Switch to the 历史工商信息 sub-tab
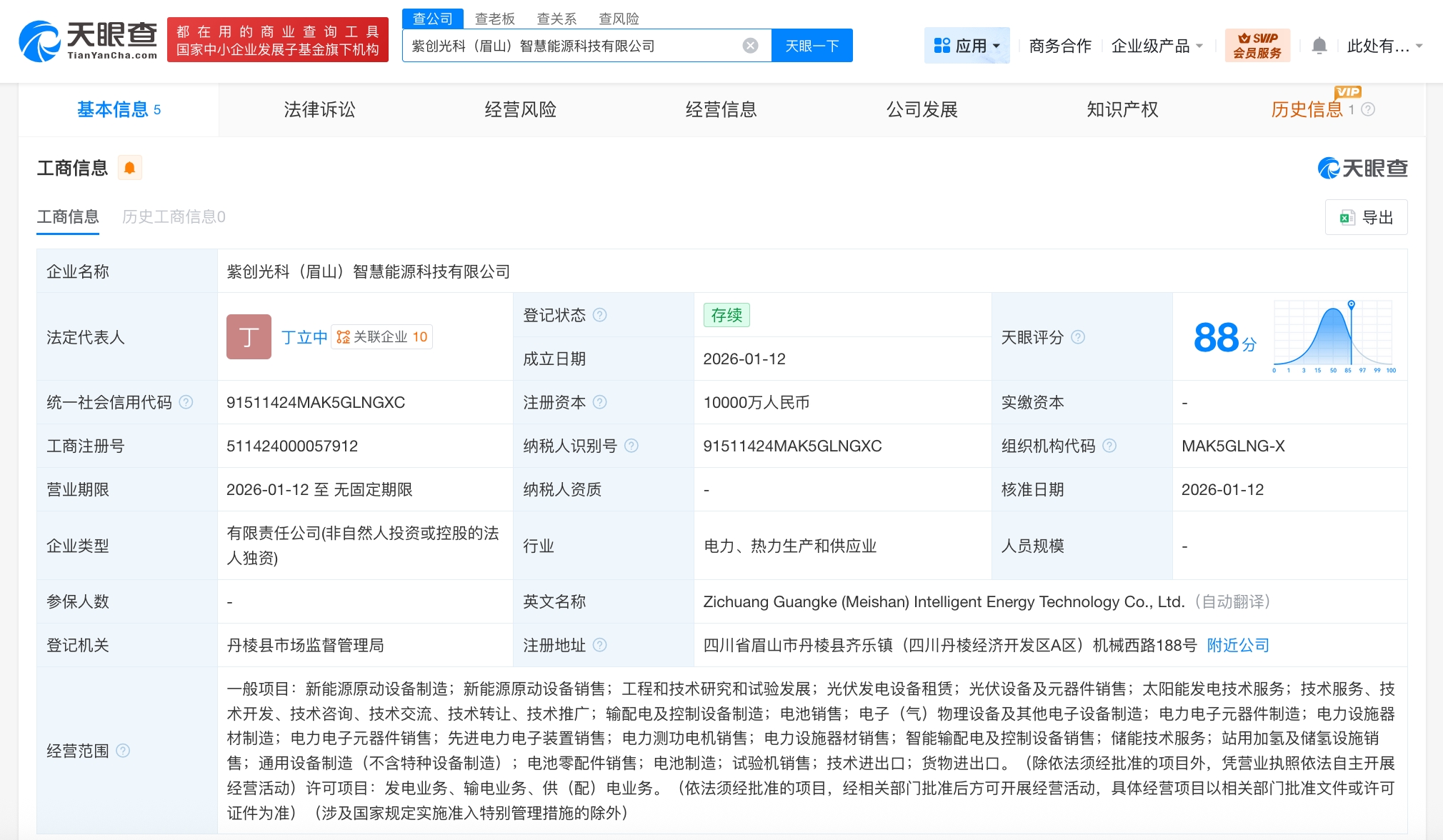 [x=174, y=216]
